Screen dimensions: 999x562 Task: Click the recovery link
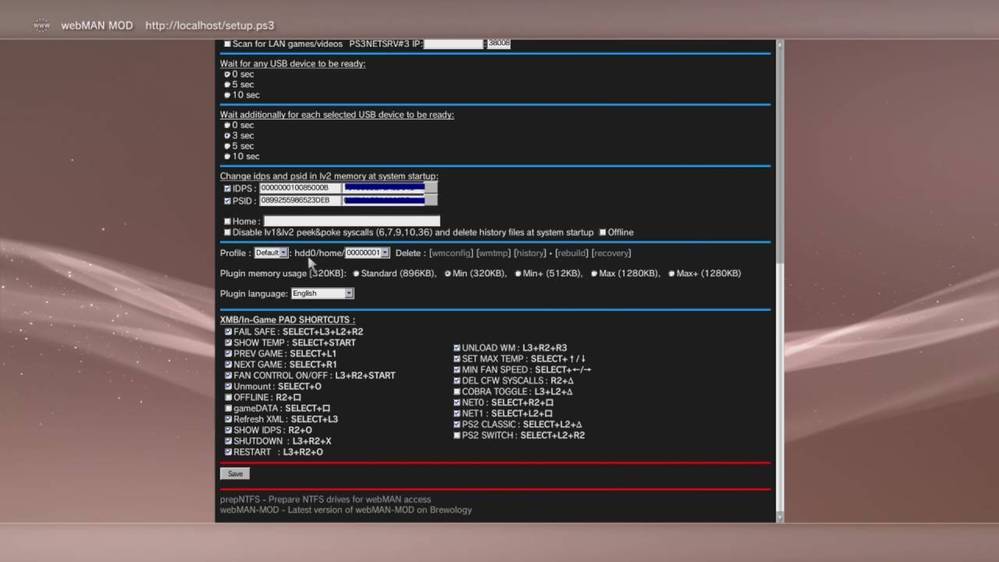611,253
